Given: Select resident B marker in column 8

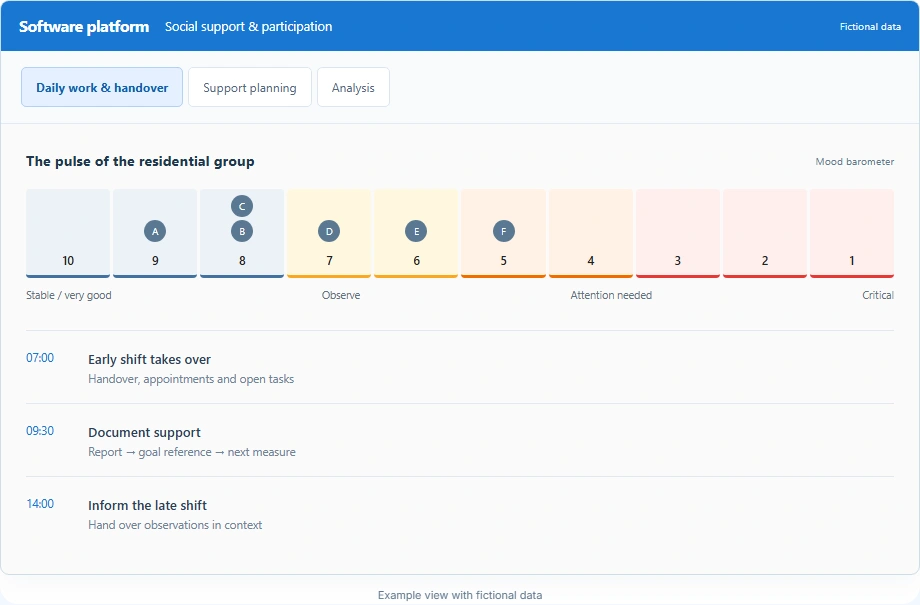Looking at the screenshot, I should click(x=242, y=231).
